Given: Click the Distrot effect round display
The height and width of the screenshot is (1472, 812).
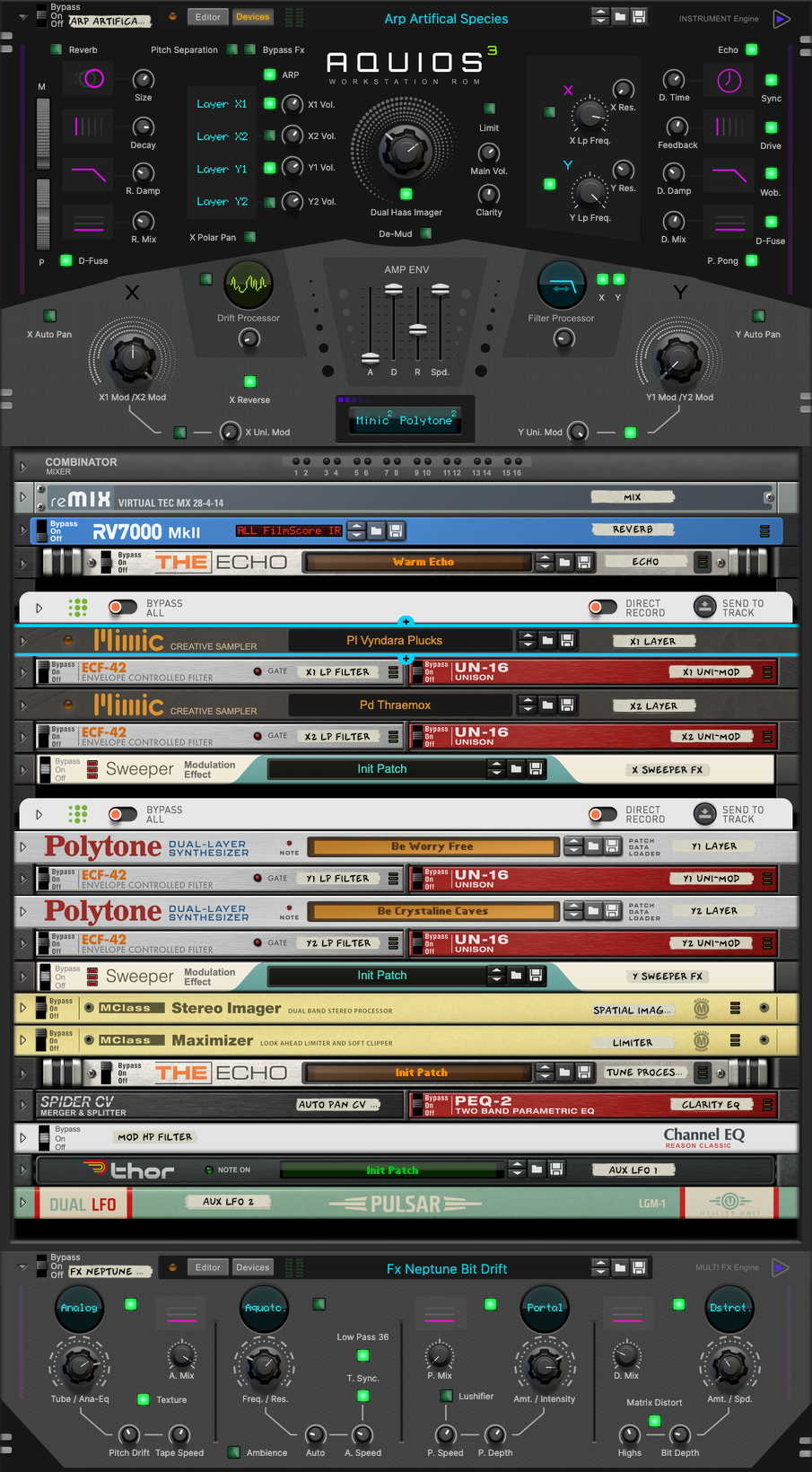Looking at the screenshot, I should (x=729, y=1308).
